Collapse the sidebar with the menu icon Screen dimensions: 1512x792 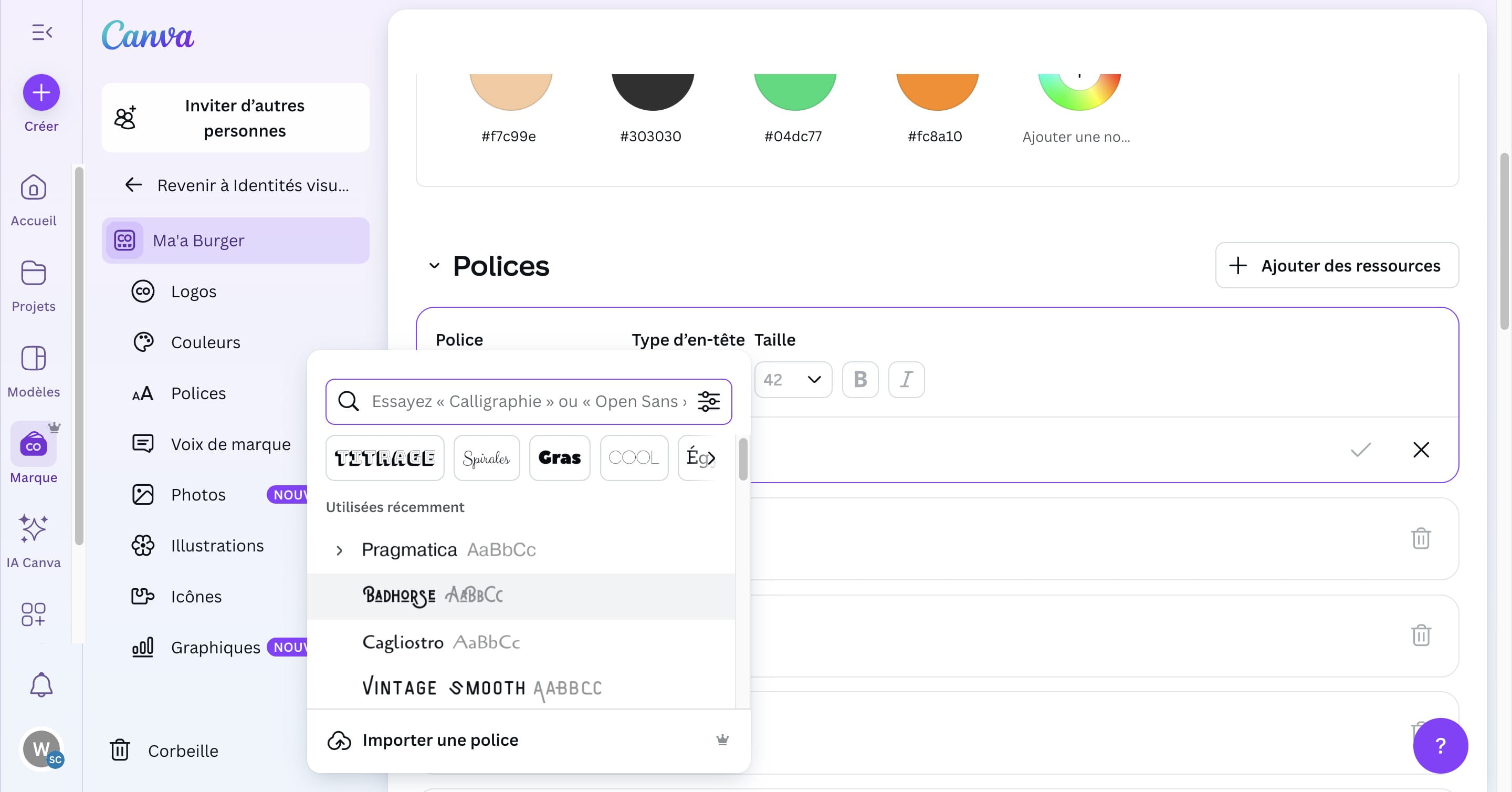click(x=41, y=32)
